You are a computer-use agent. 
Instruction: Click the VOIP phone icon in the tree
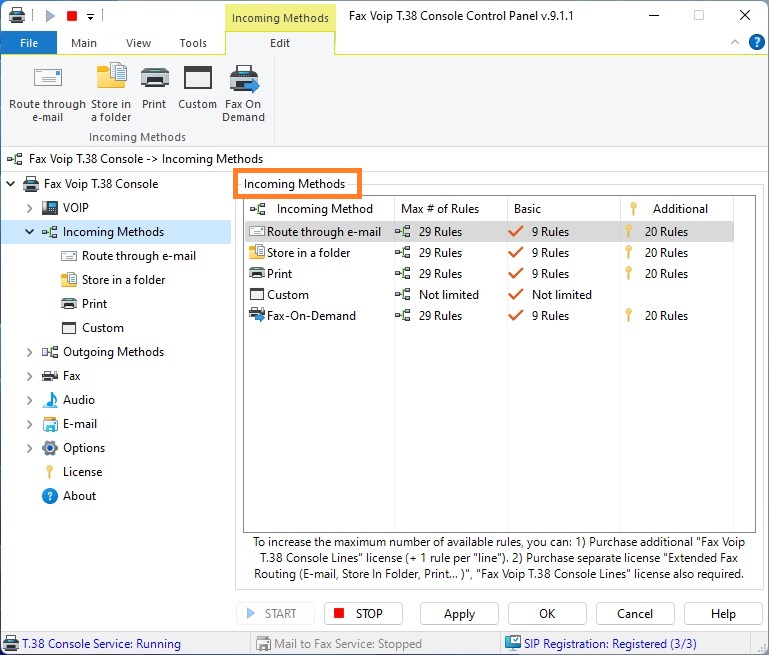click(50, 208)
